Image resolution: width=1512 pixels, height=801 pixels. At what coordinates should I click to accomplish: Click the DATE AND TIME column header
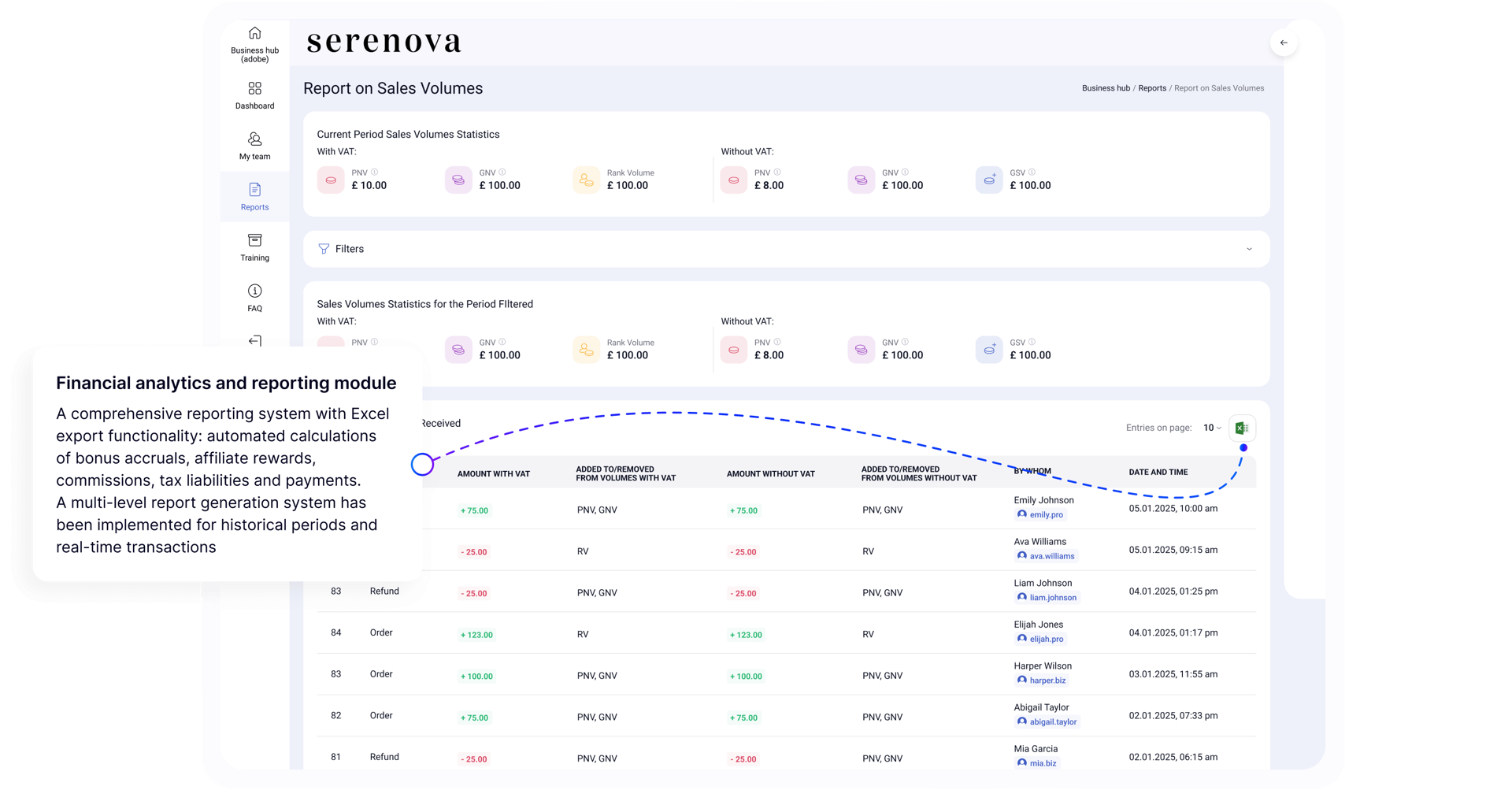pos(1158,473)
